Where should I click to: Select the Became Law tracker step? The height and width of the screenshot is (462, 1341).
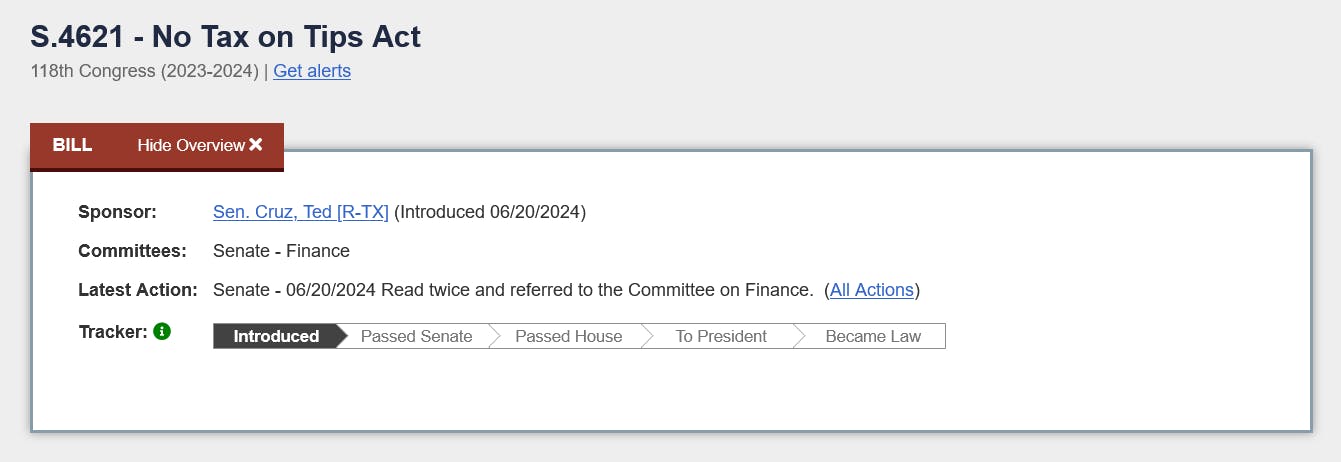872,336
